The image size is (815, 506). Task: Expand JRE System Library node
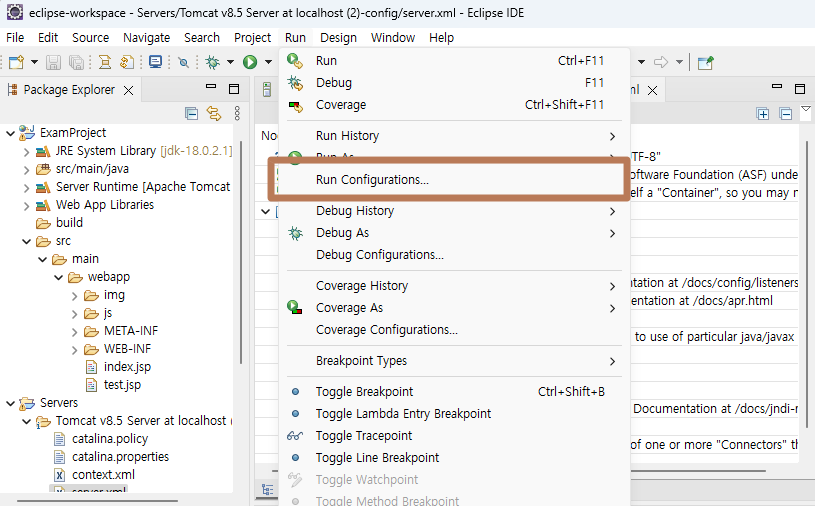point(27,152)
